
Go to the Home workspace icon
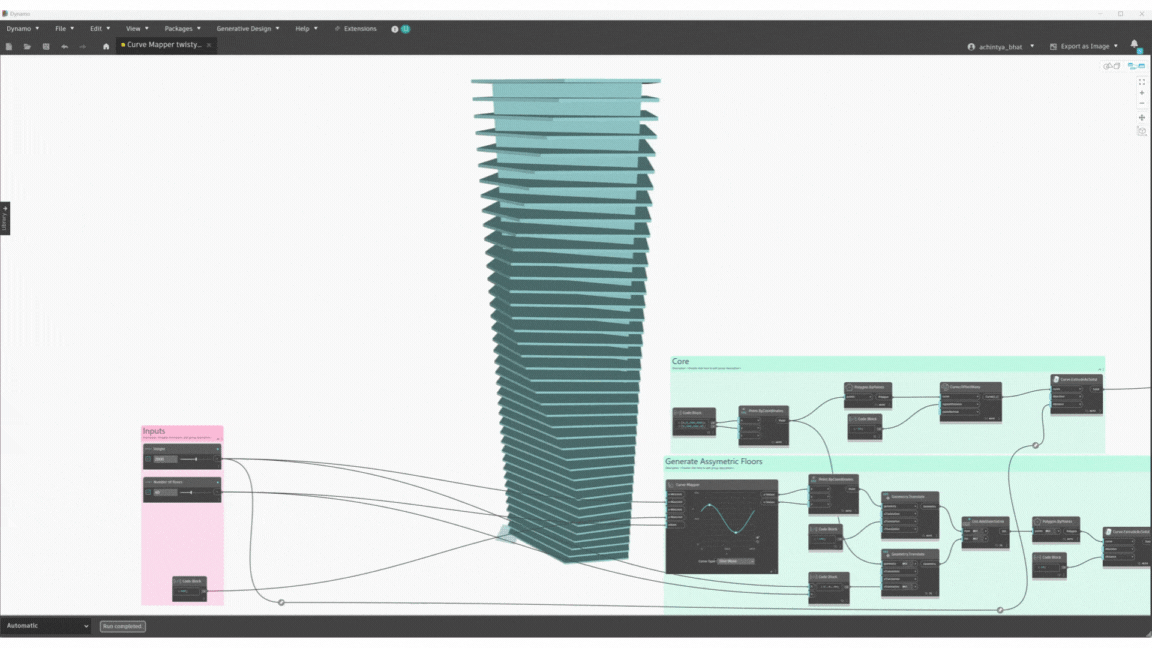point(106,46)
